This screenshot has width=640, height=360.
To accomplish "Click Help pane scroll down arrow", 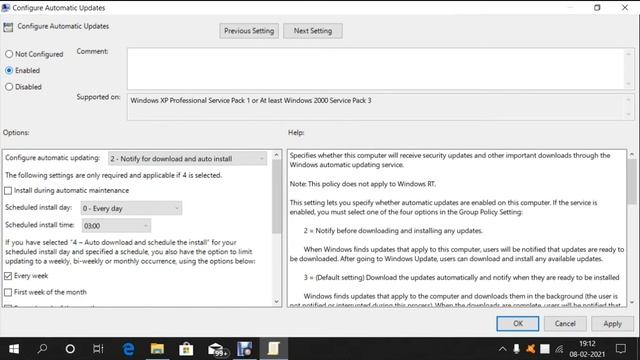I will point(632,302).
